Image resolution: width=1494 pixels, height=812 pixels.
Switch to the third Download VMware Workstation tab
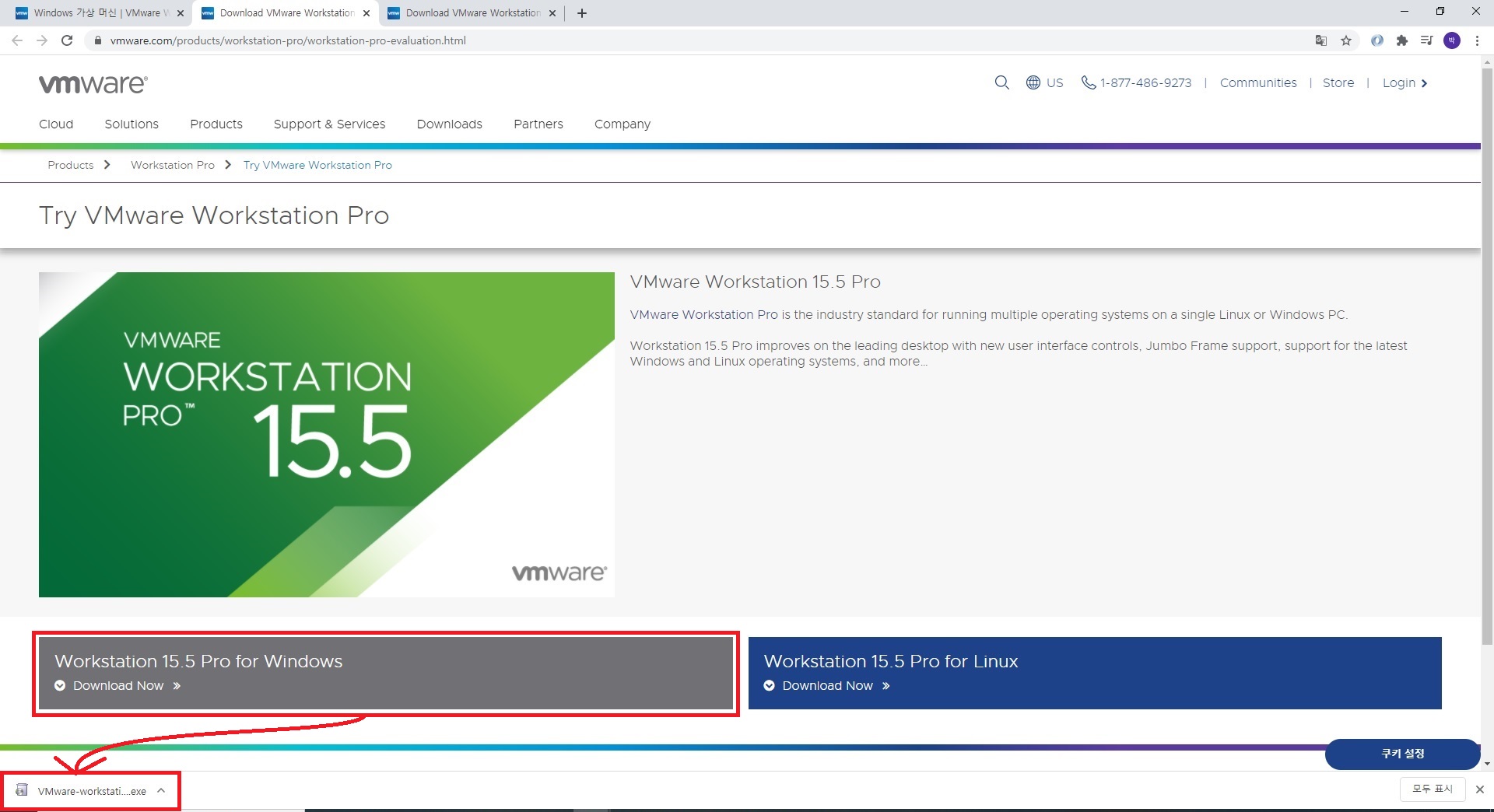click(x=472, y=13)
